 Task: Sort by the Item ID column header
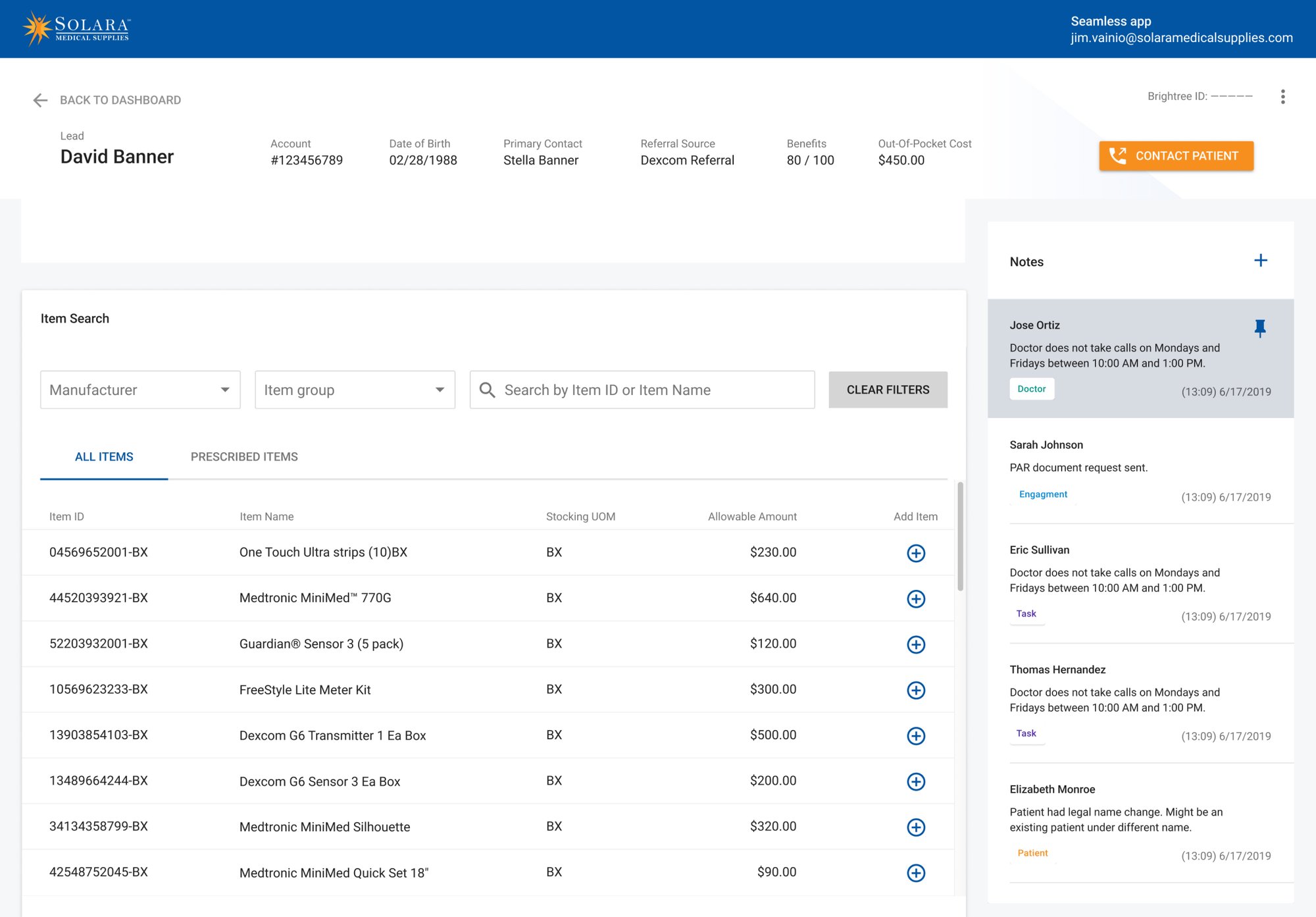coord(66,517)
